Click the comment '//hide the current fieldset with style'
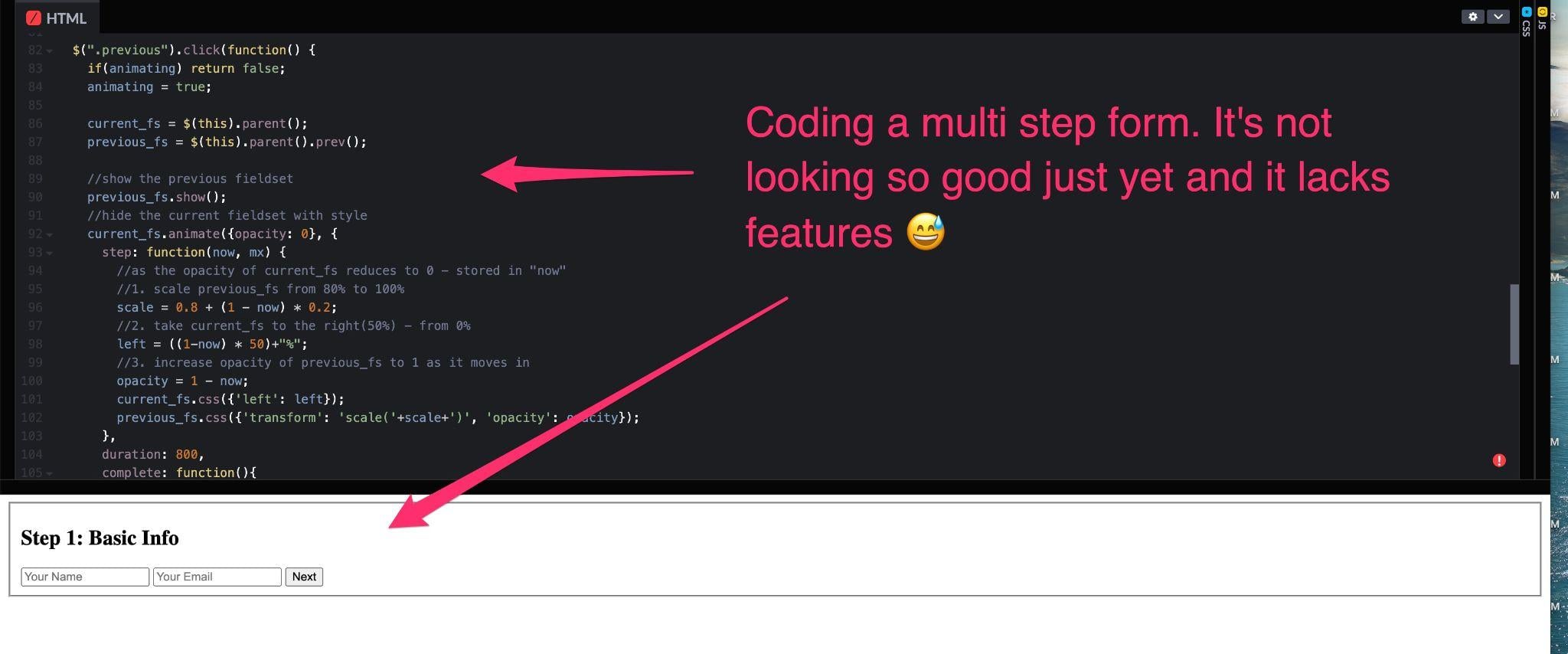 227,215
